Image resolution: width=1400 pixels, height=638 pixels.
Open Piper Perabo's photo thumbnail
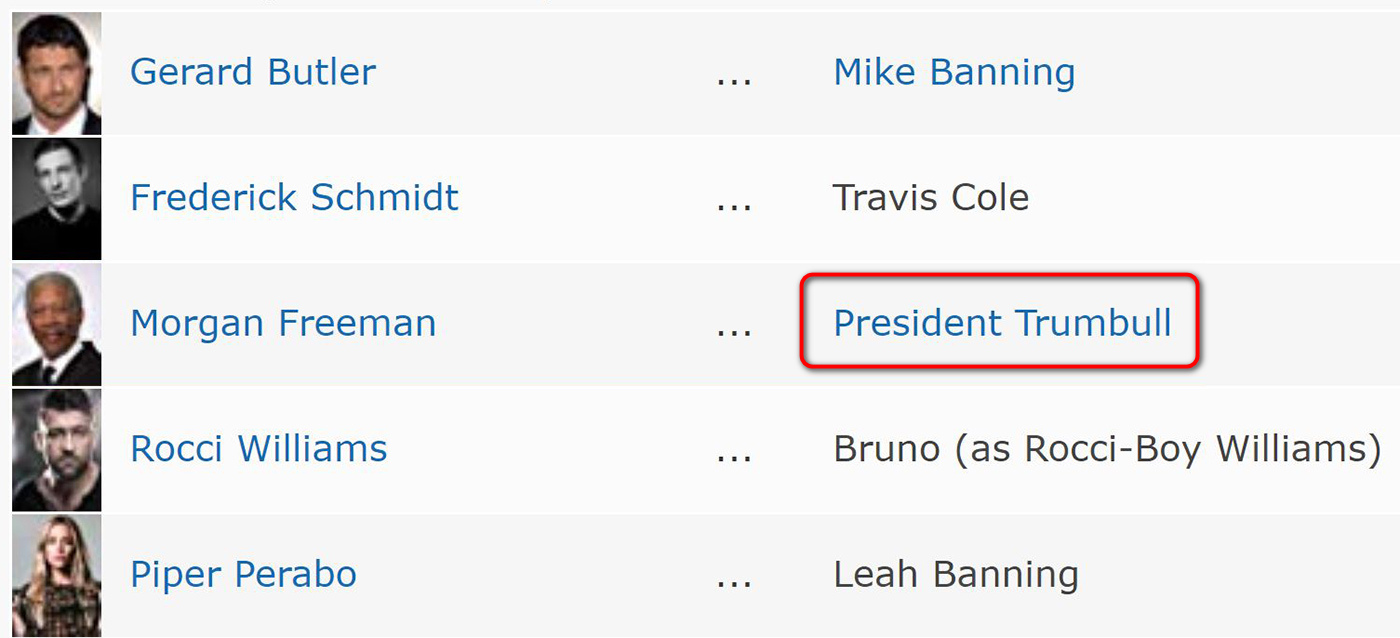tap(56, 575)
